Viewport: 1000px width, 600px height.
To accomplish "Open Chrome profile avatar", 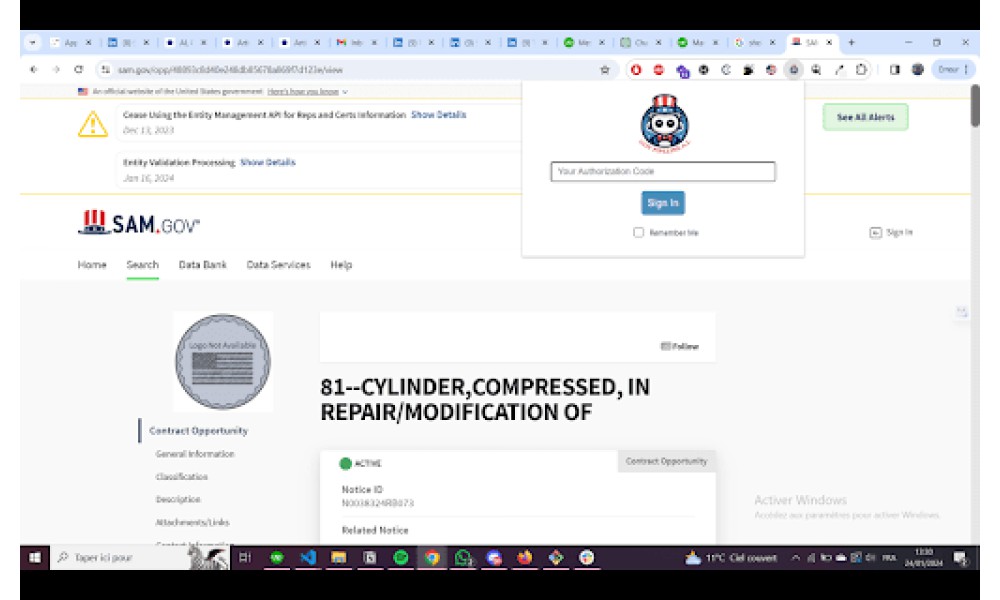I will (918, 70).
